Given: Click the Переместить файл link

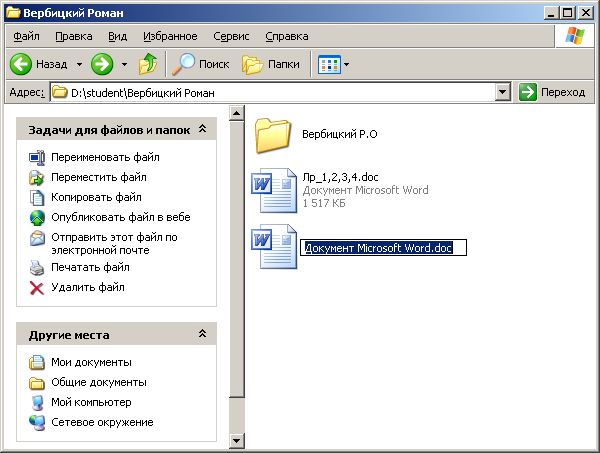Looking at the screenshot, I should point(99,177).
